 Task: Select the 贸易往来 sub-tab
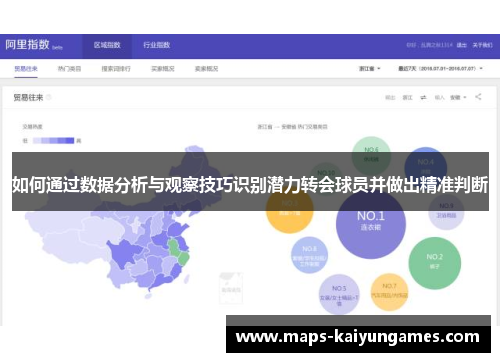pos(26,69)
